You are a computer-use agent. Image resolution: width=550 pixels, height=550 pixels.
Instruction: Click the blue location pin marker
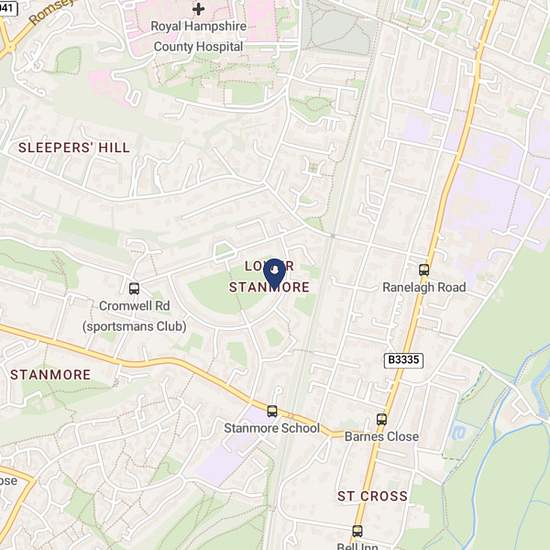click(x=274, y=274)
